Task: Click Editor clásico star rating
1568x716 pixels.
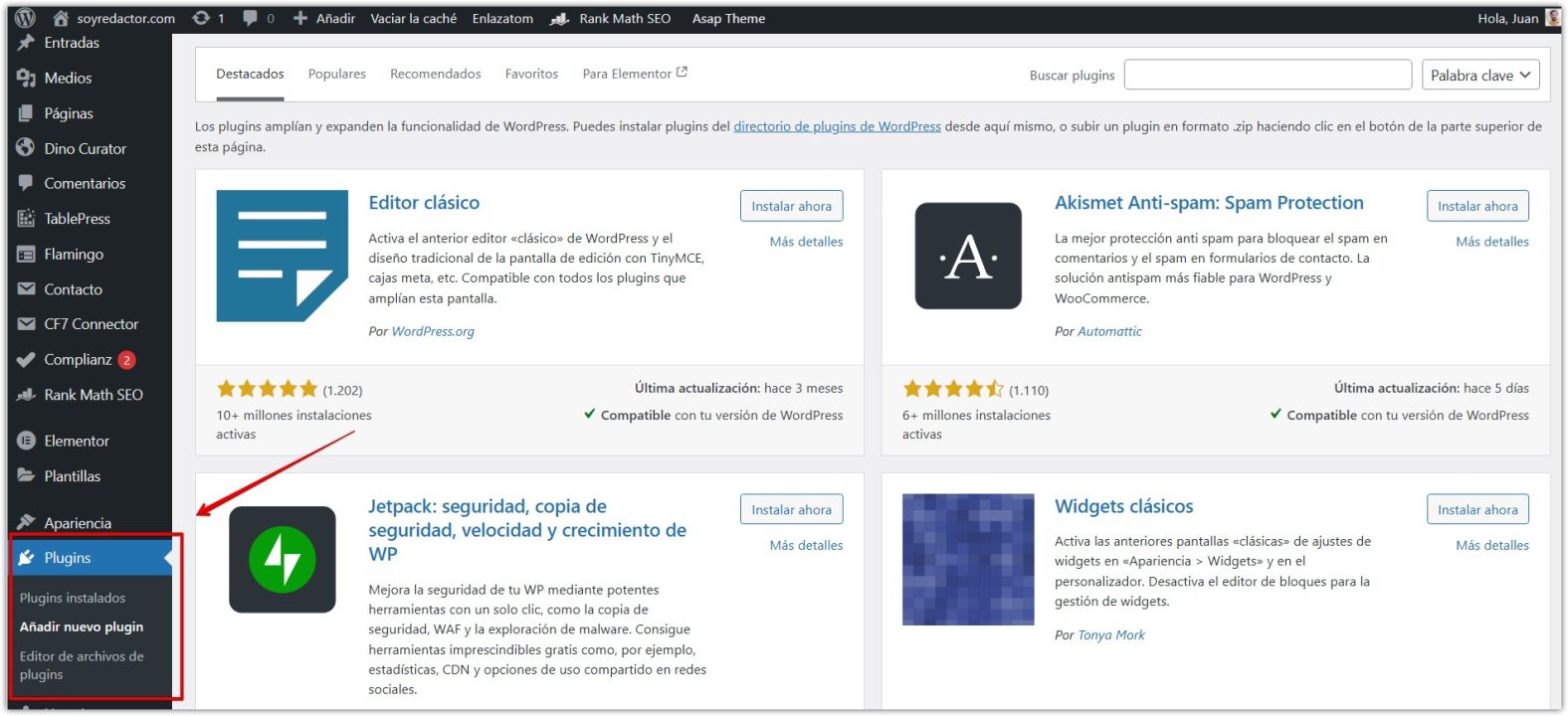Action: [267, 389]
